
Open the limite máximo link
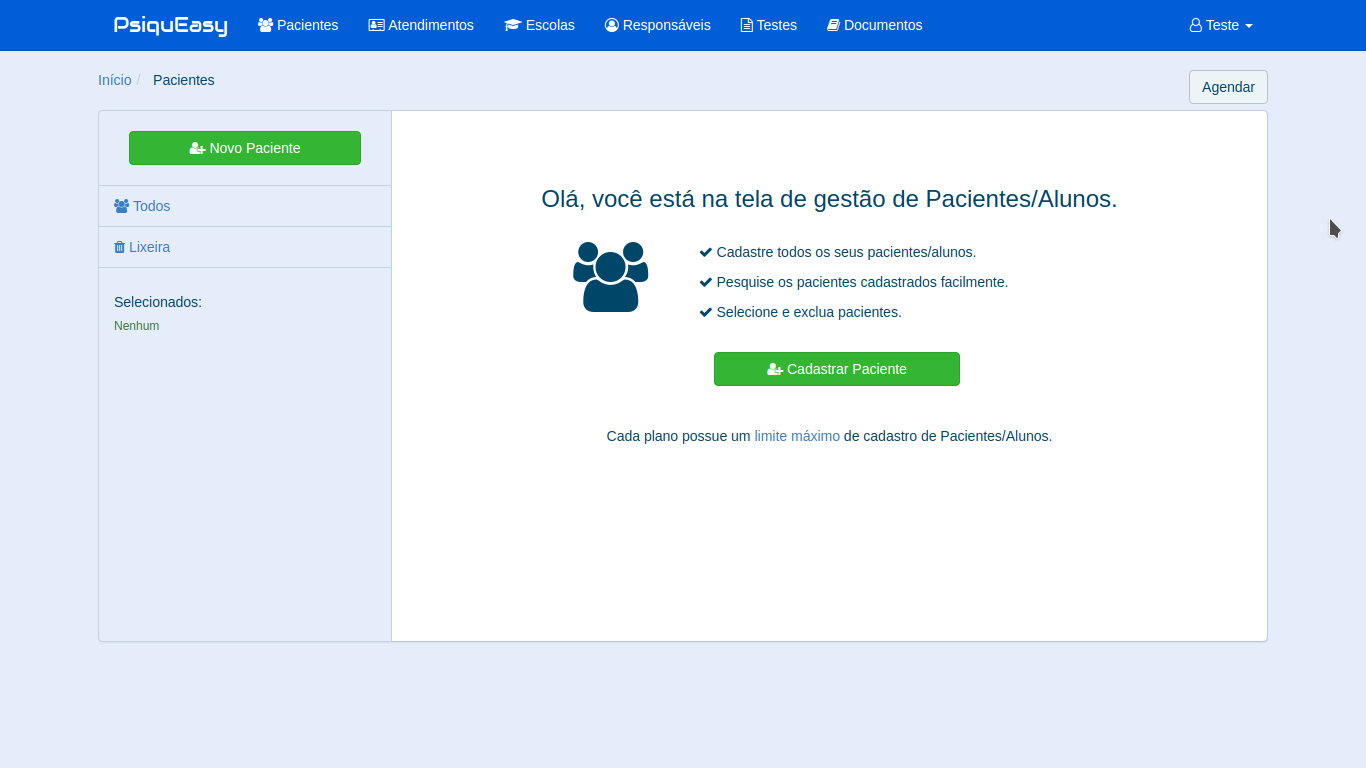coord(797,436)
